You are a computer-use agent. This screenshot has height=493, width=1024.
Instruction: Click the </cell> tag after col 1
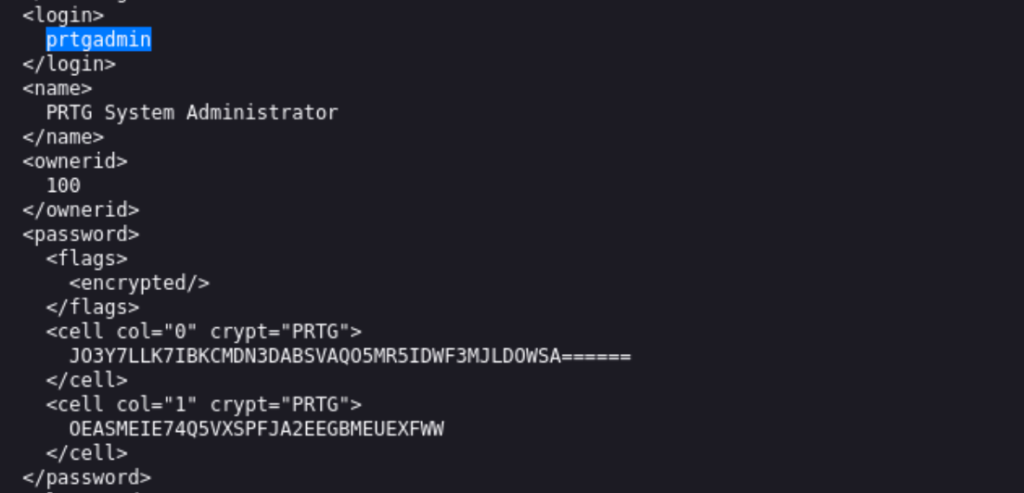[87, 454]
